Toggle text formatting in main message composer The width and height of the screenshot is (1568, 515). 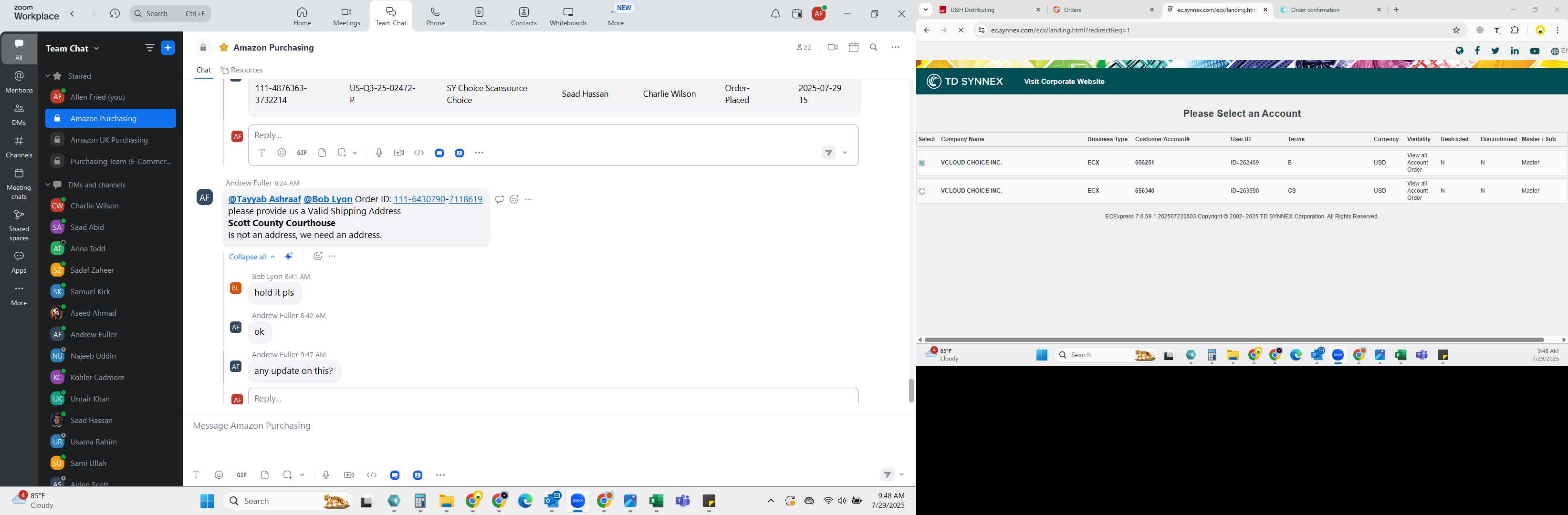(x=196, y=475)
